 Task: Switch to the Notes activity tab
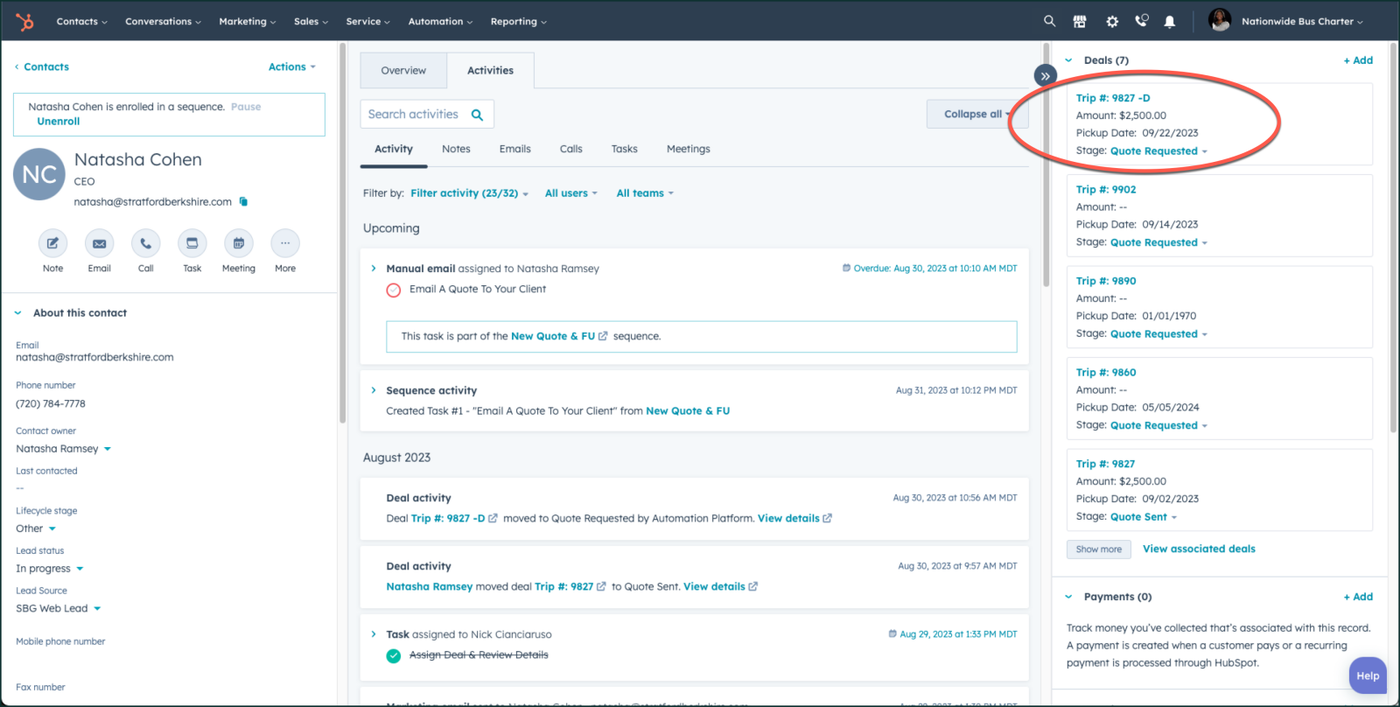tap(456, 149)
